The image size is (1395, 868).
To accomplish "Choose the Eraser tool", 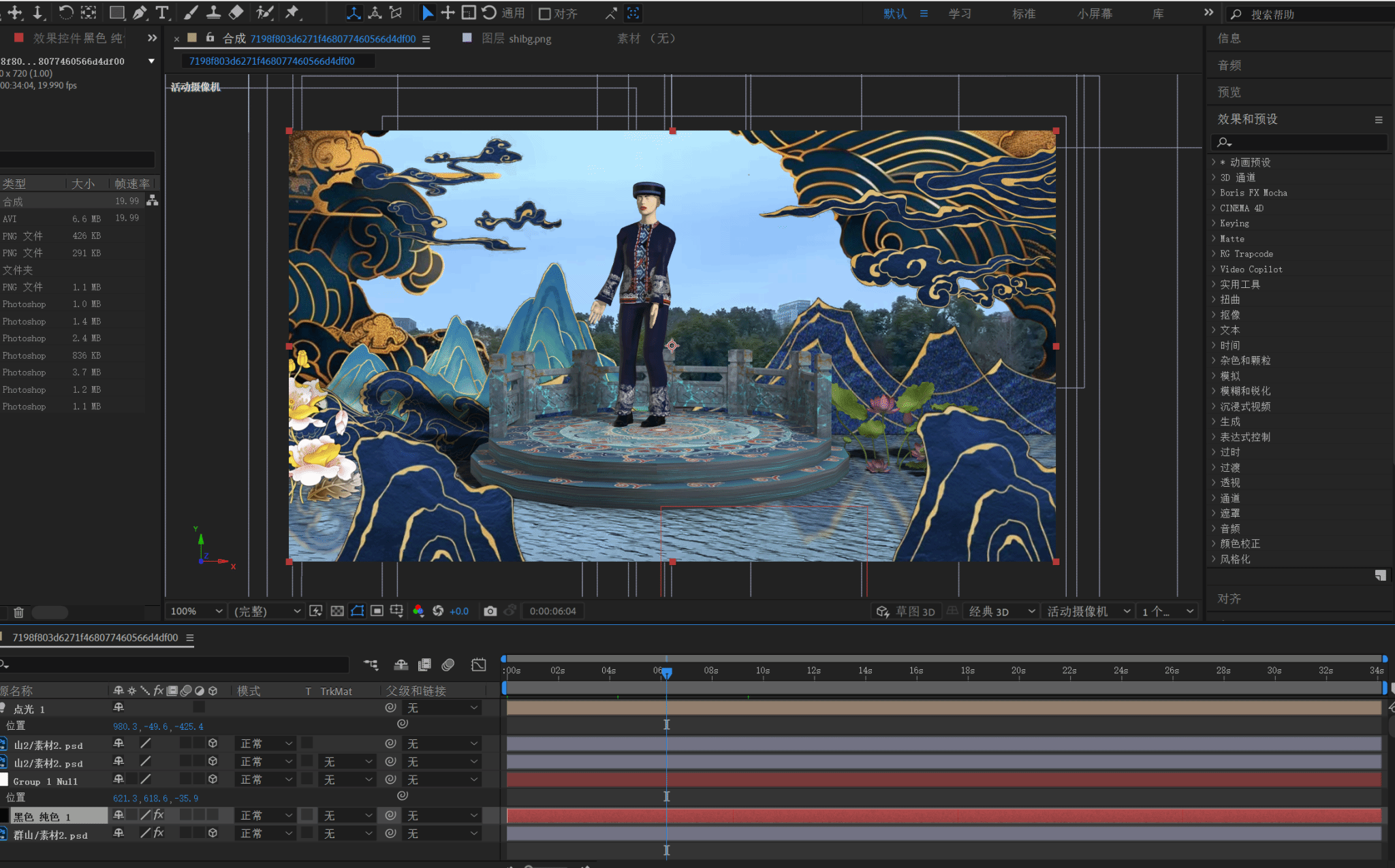I will tap(236, 12).
